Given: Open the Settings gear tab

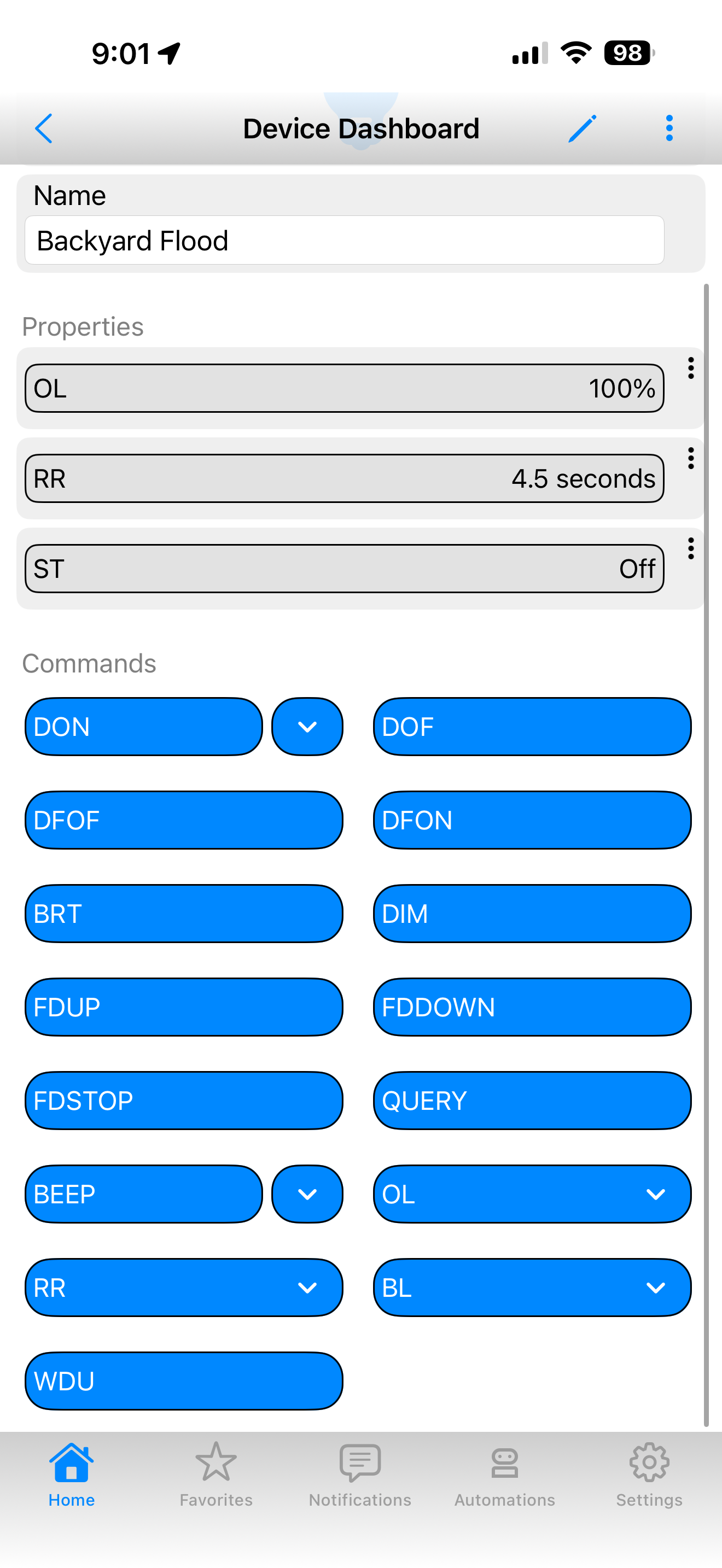Looking at the screenshot, I should pos(649,1472).
